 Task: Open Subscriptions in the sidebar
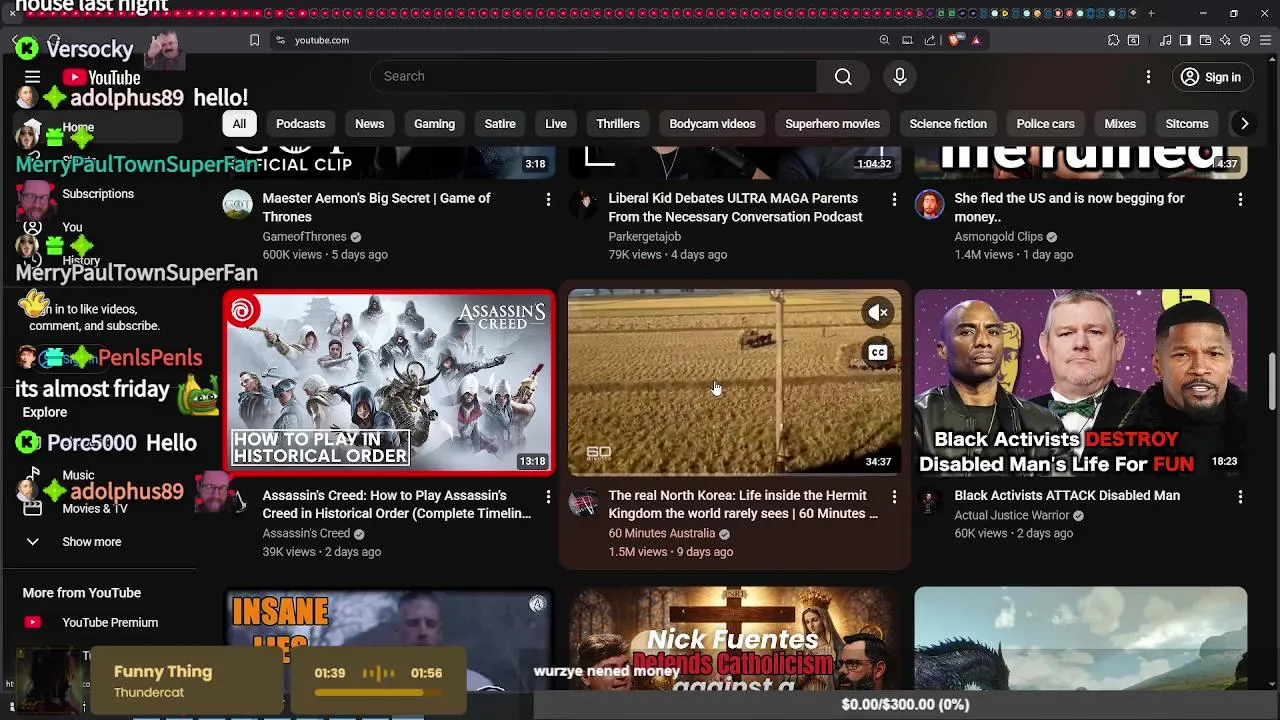[98, 194]
